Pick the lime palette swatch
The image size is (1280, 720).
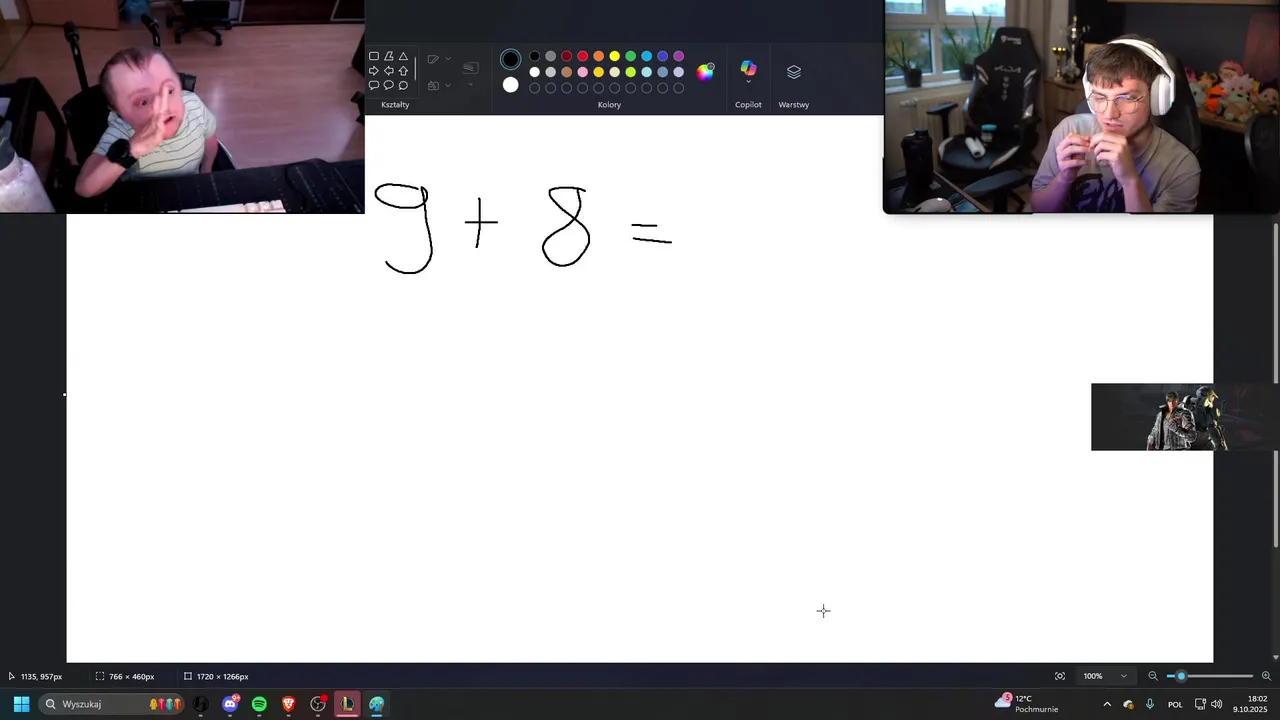[x=631, y=72]
